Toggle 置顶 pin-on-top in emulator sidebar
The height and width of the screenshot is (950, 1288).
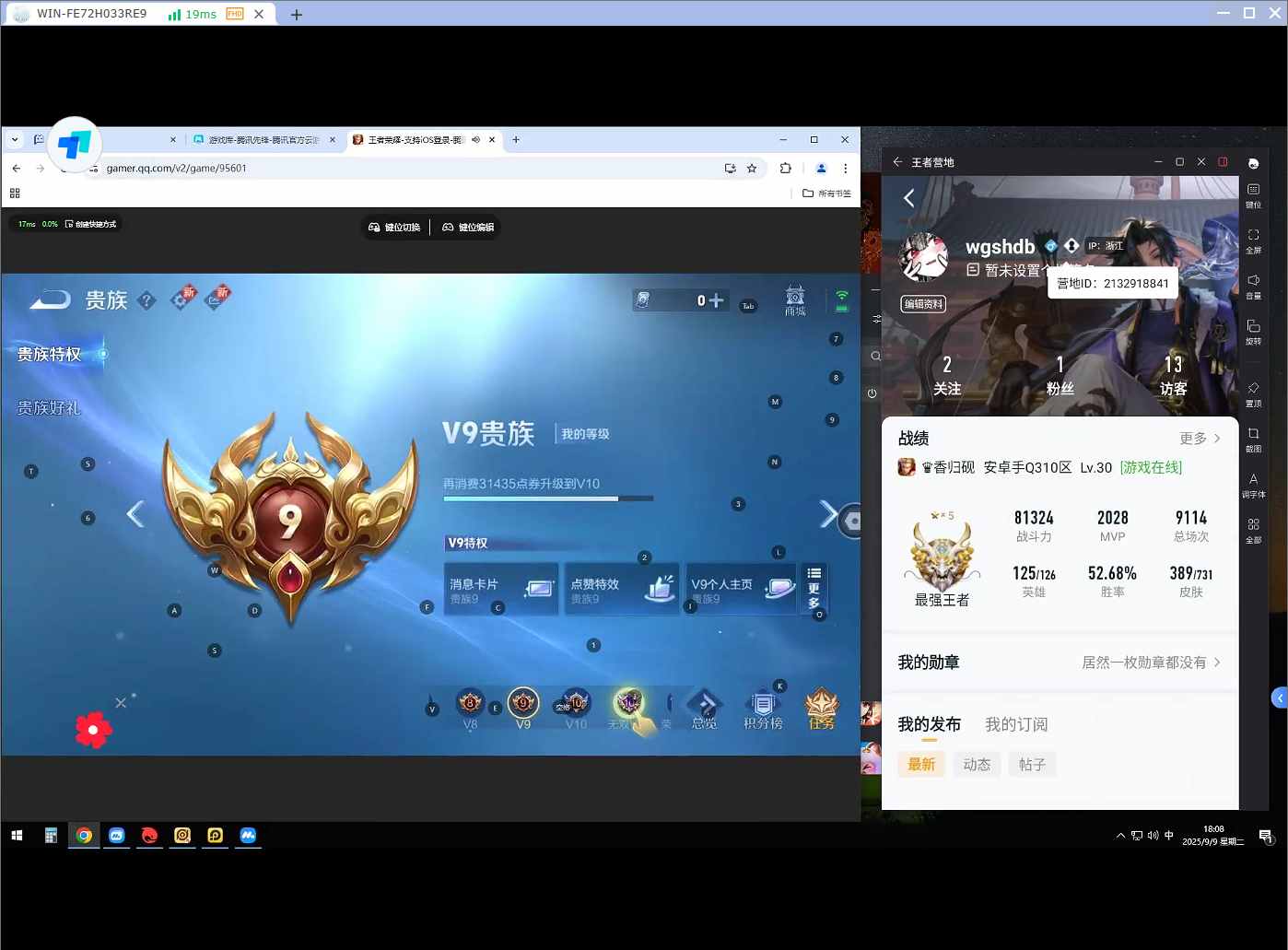[1253, 394]
